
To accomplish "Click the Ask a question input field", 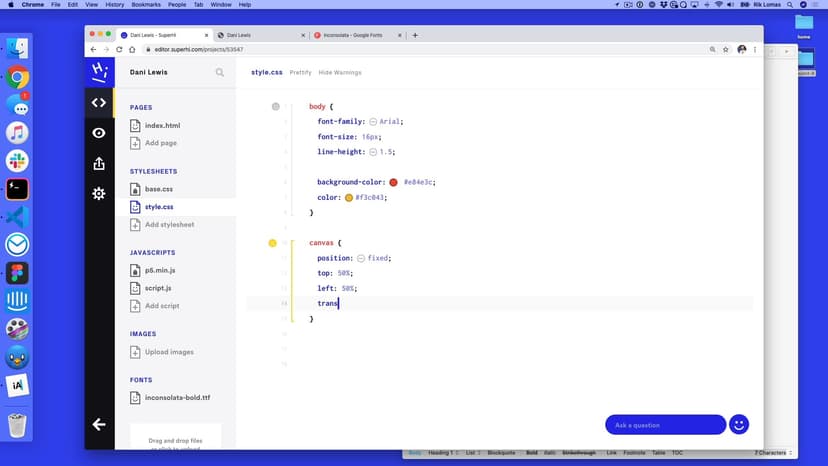I will 665,425.
